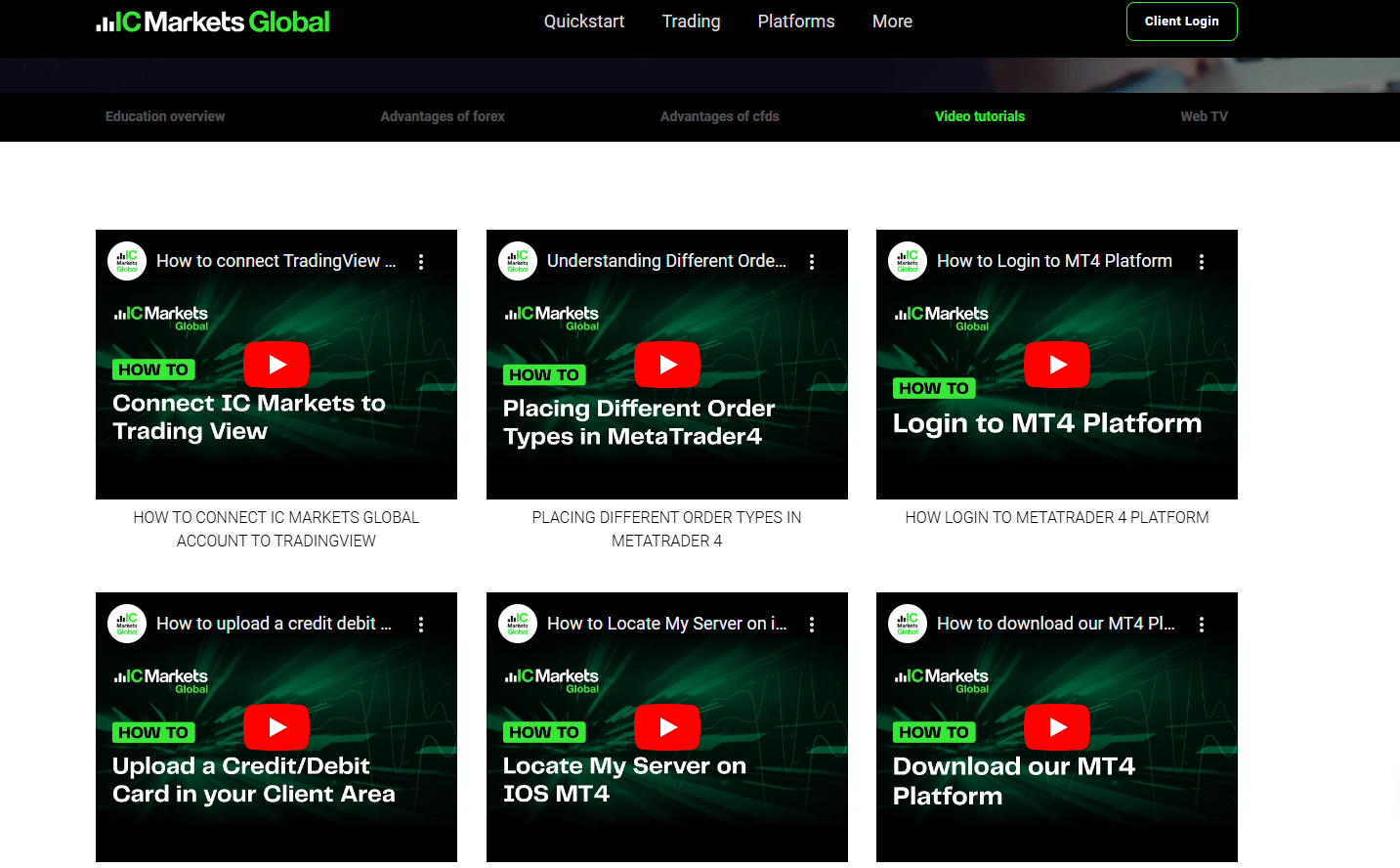This screenshot has height=868, width=1400.
Task: Play the Login to MT4 Platform video
Action: pyautogui.click(x=1057, y=365)
